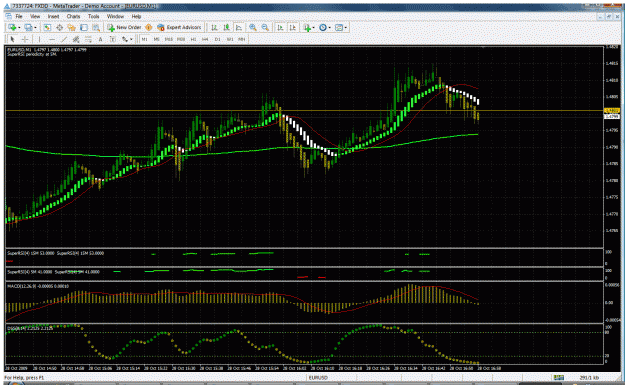Select the Text Label tool

click(x=113, y=39)
